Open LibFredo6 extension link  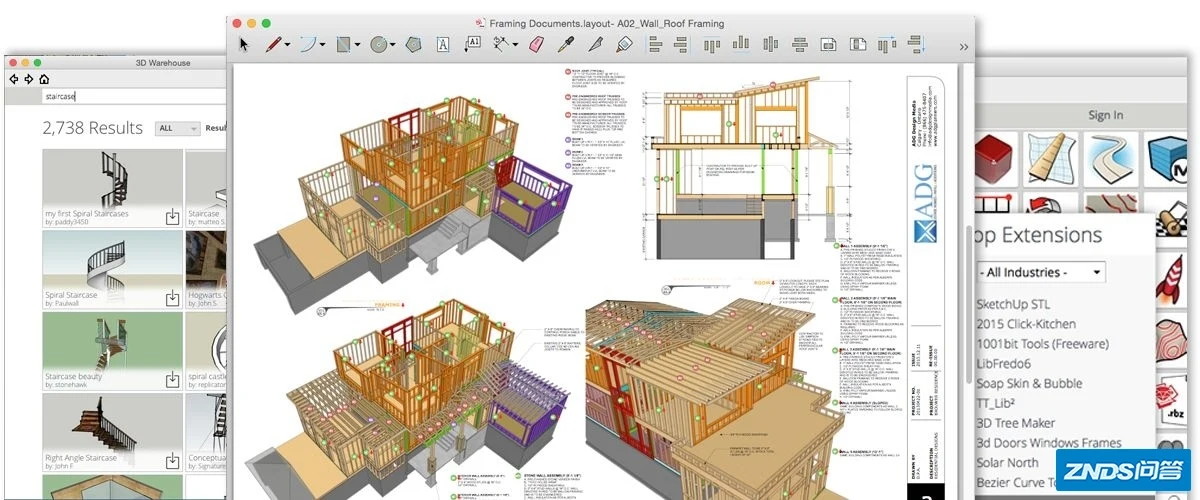(x=1004, y=364)
